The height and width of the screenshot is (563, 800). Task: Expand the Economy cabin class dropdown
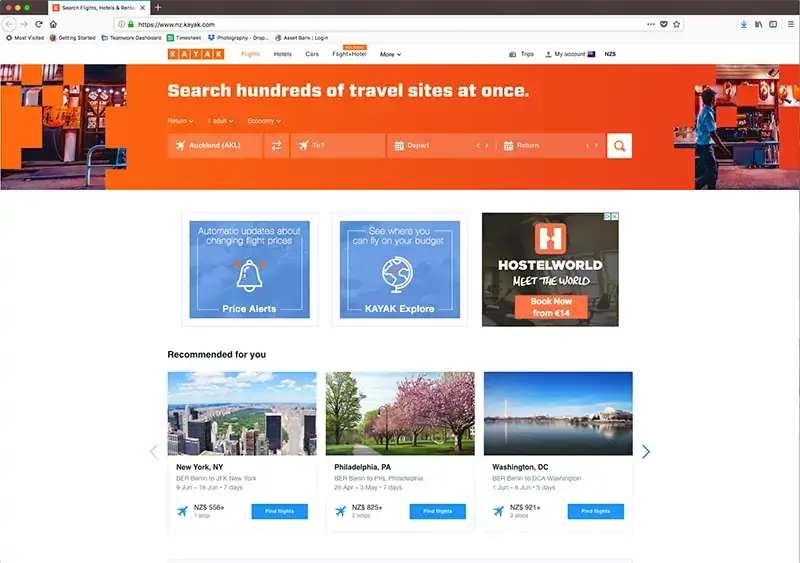tap(263, 121)
